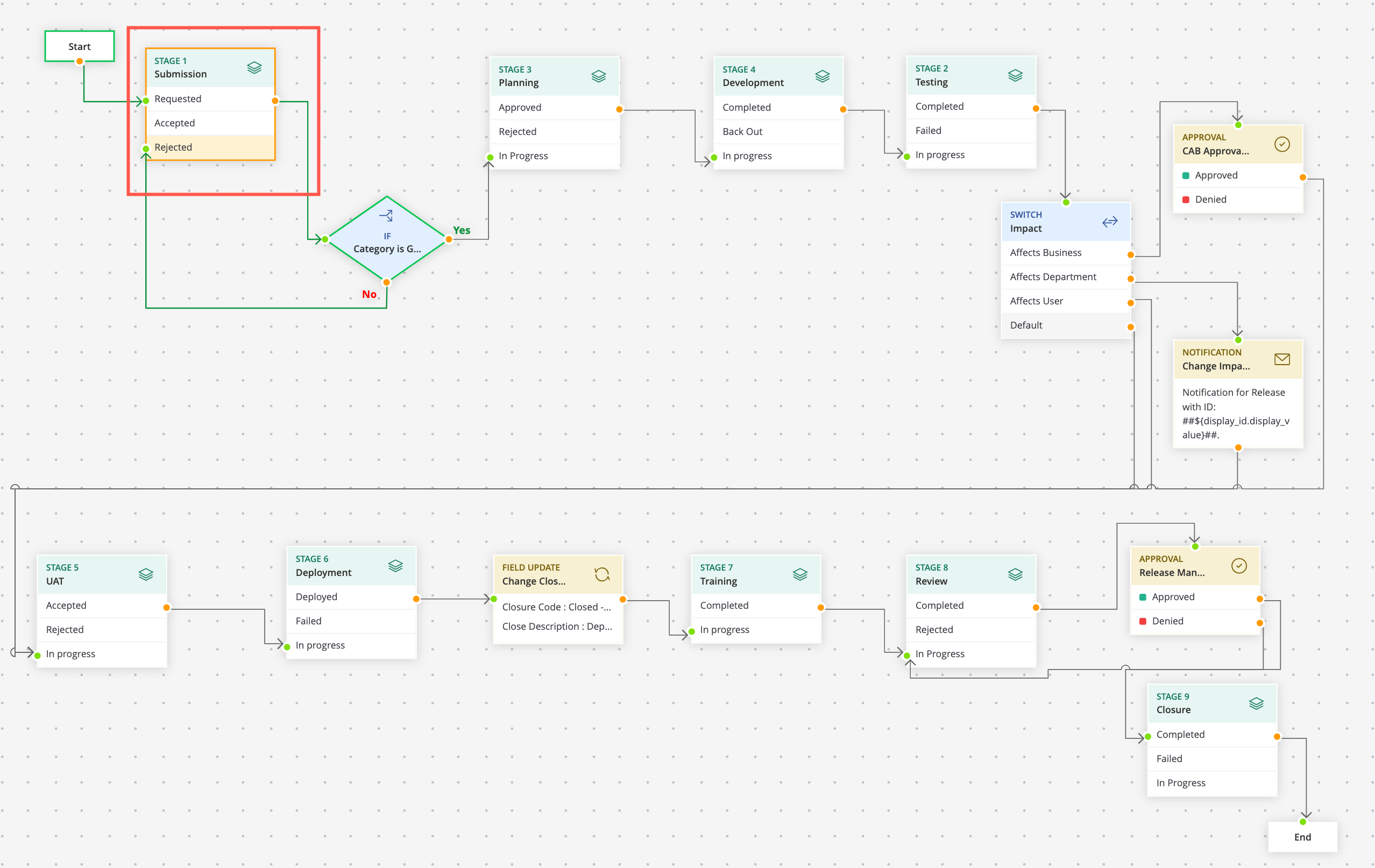Click the Start node
This screenshot has width=1375, height=868.
[x=80, y=46]
